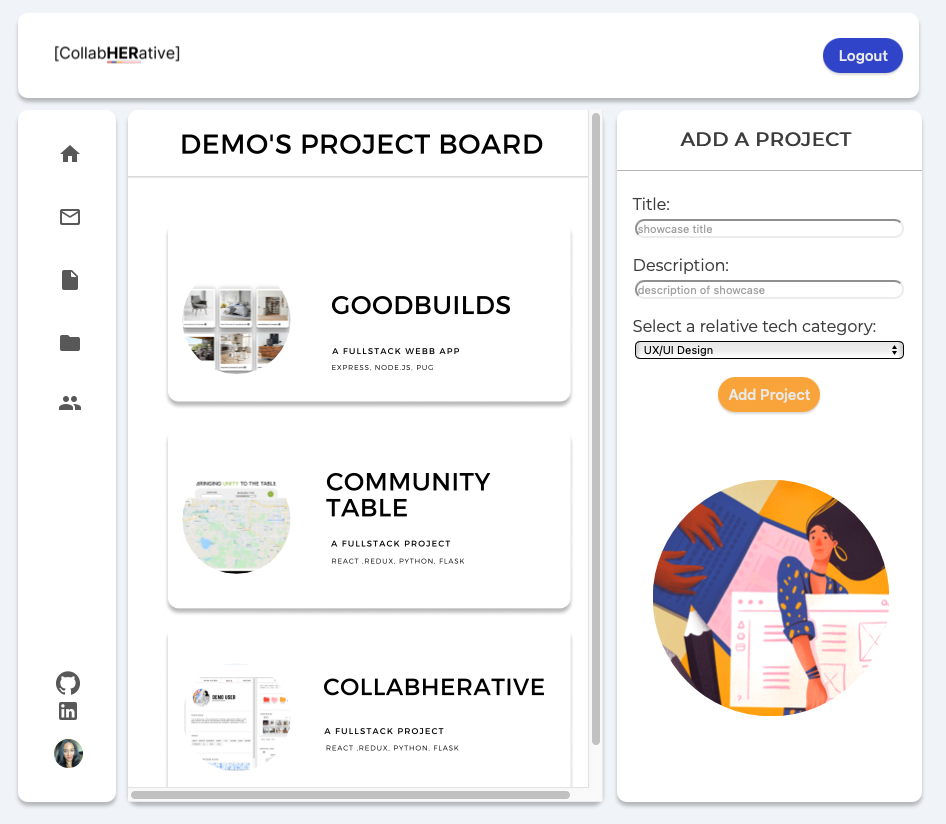Click the showcase title input field
This screenshot has height=824, width=946.
[x=768, y=228]
